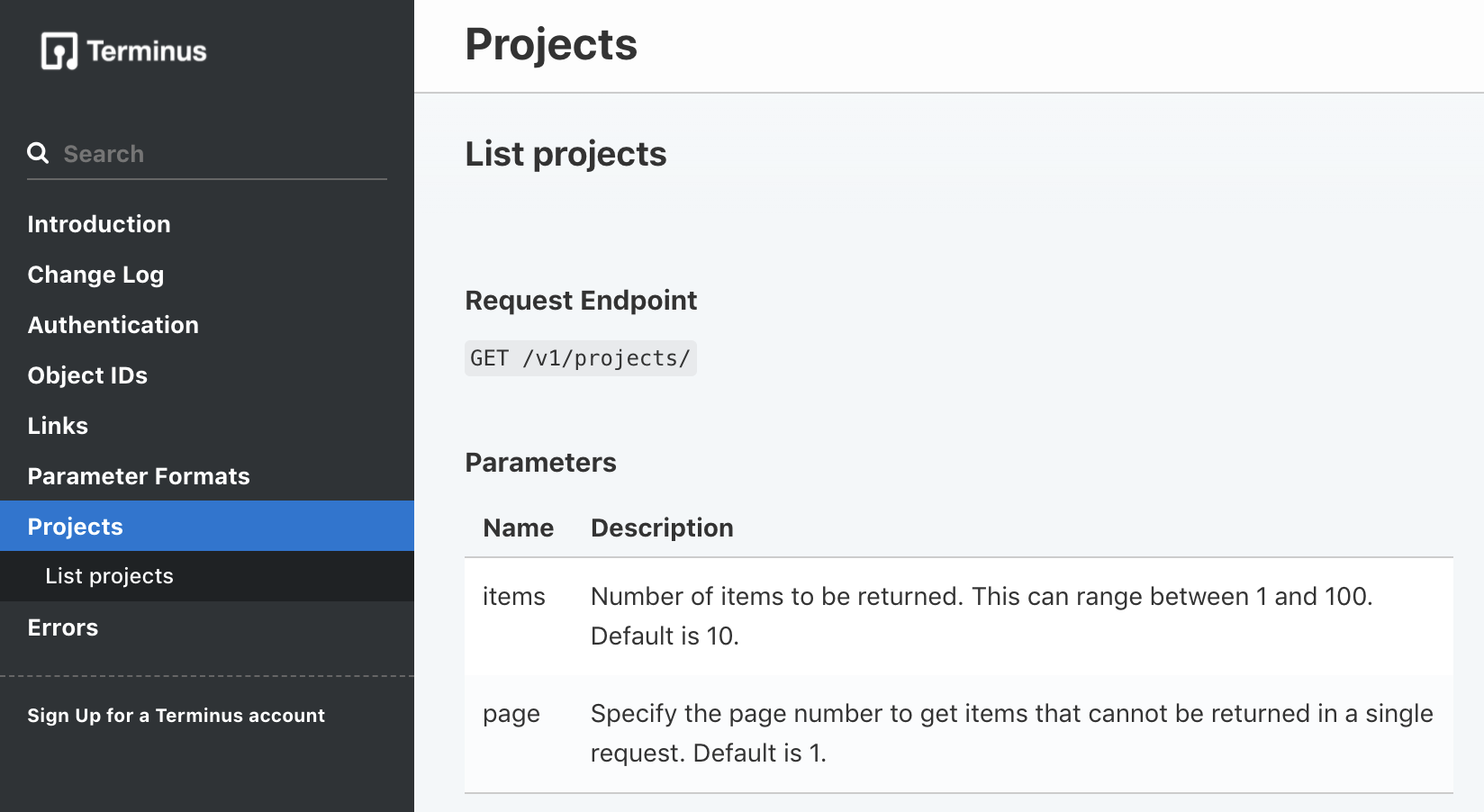This screenshot has height=812, width=1484.
Task: Select the items parameter row
Action: click(958, 616)
